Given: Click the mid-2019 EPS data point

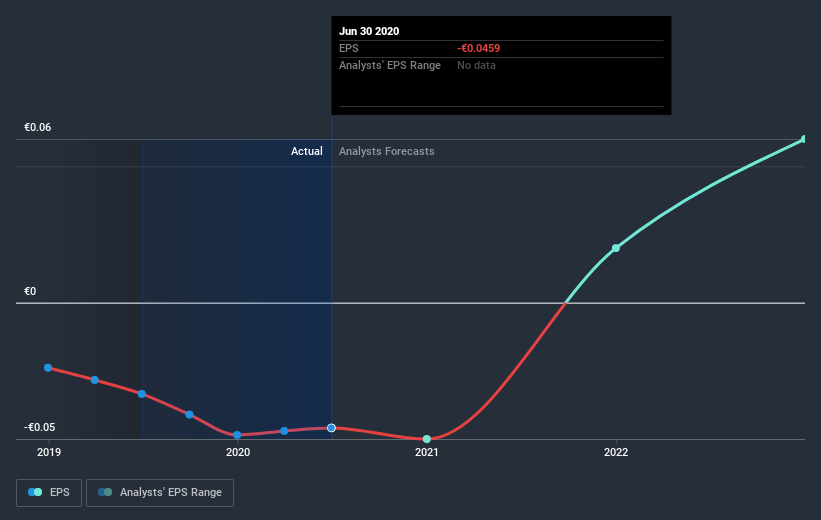Looking at the screenshot, I should [x=142, y=394].
